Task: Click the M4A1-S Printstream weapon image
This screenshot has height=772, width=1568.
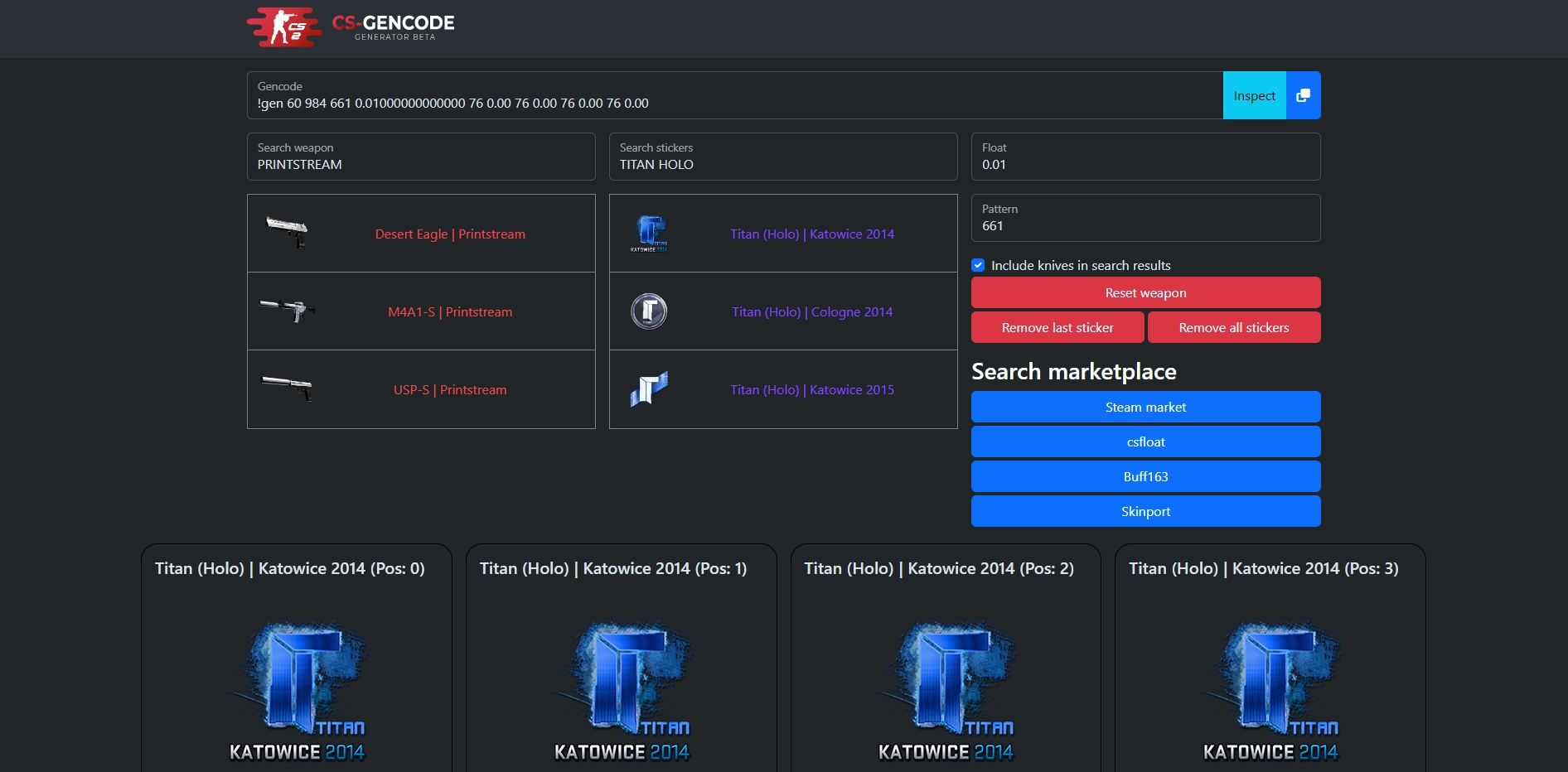Action: point(287,311)
